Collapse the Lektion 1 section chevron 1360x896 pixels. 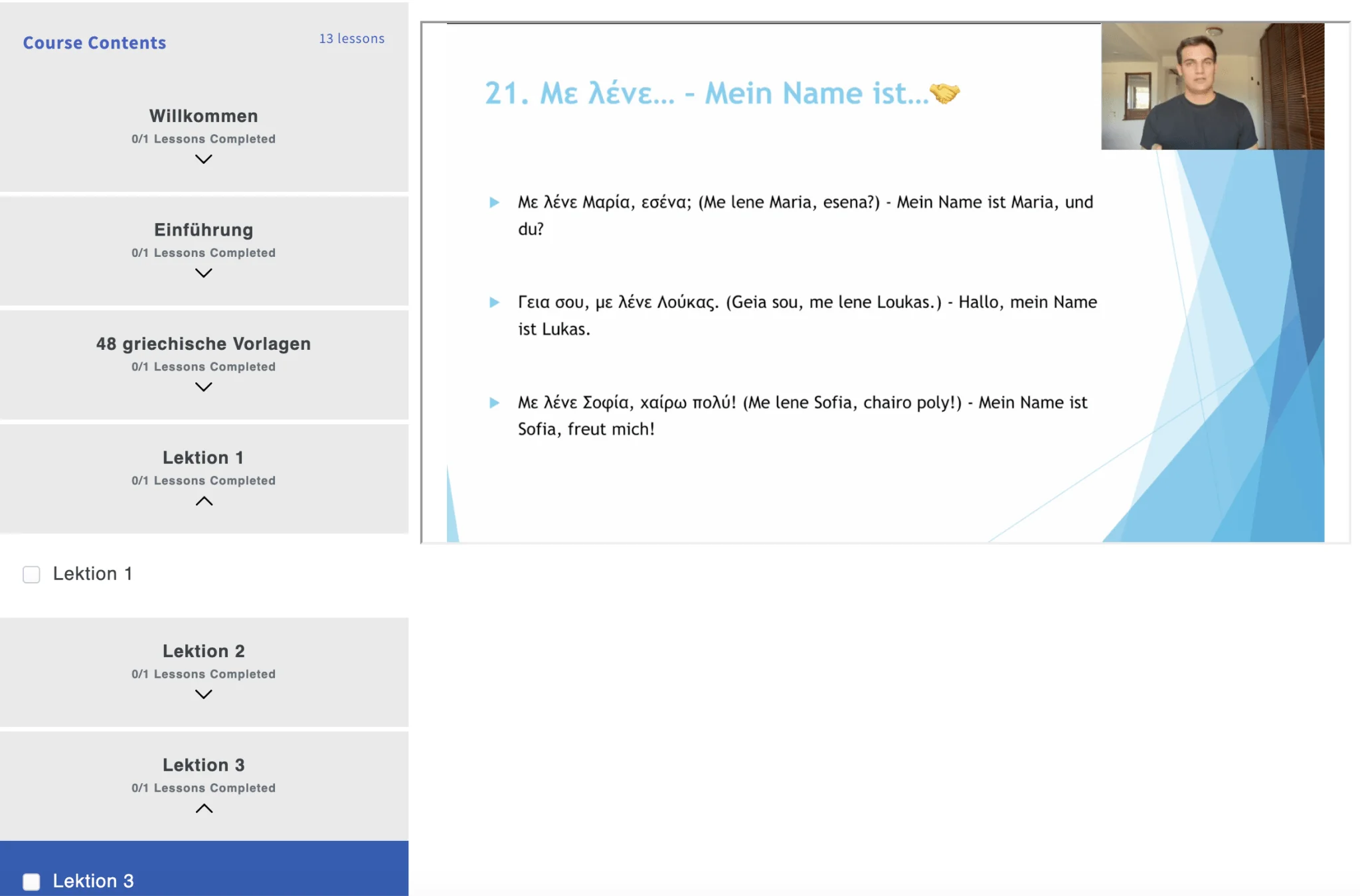204,501
